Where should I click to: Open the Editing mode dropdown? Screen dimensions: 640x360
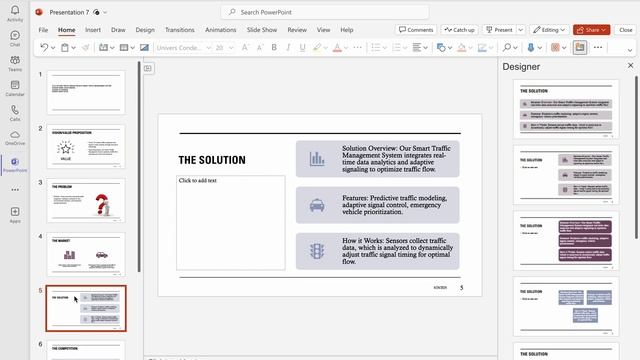point(549,30)
